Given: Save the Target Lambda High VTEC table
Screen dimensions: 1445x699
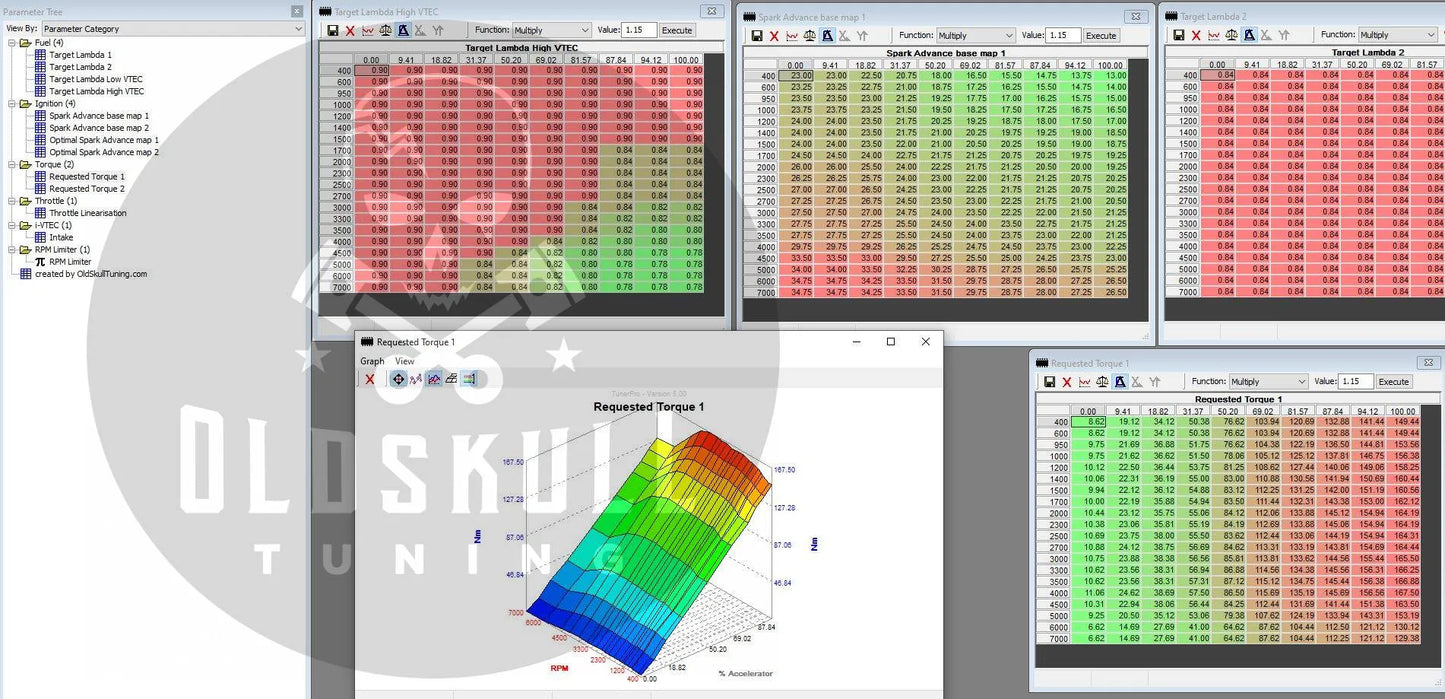Looking at the screenshot, I should 333,31.
